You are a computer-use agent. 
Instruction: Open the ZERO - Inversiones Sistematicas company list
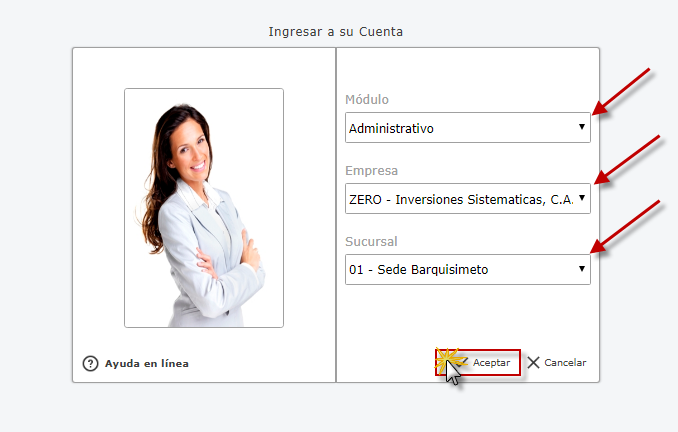tap(468, 198)
